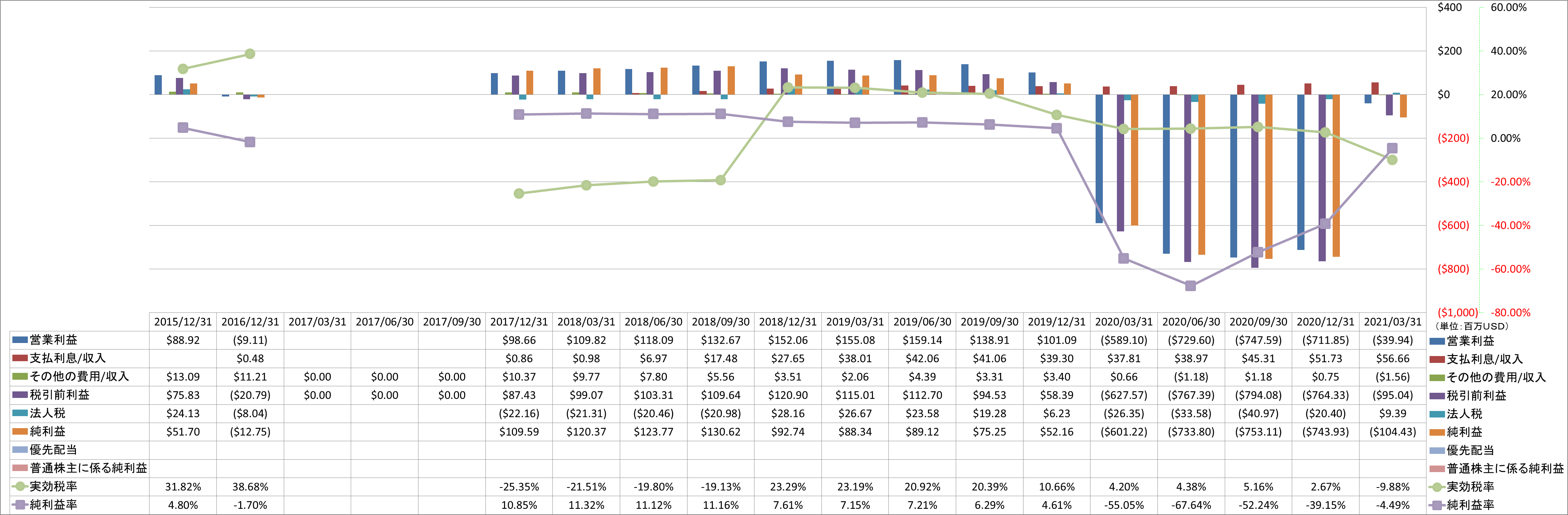
Task: Click 実効税率 data point at 2016/12/31
Action: tap(249, 54)
